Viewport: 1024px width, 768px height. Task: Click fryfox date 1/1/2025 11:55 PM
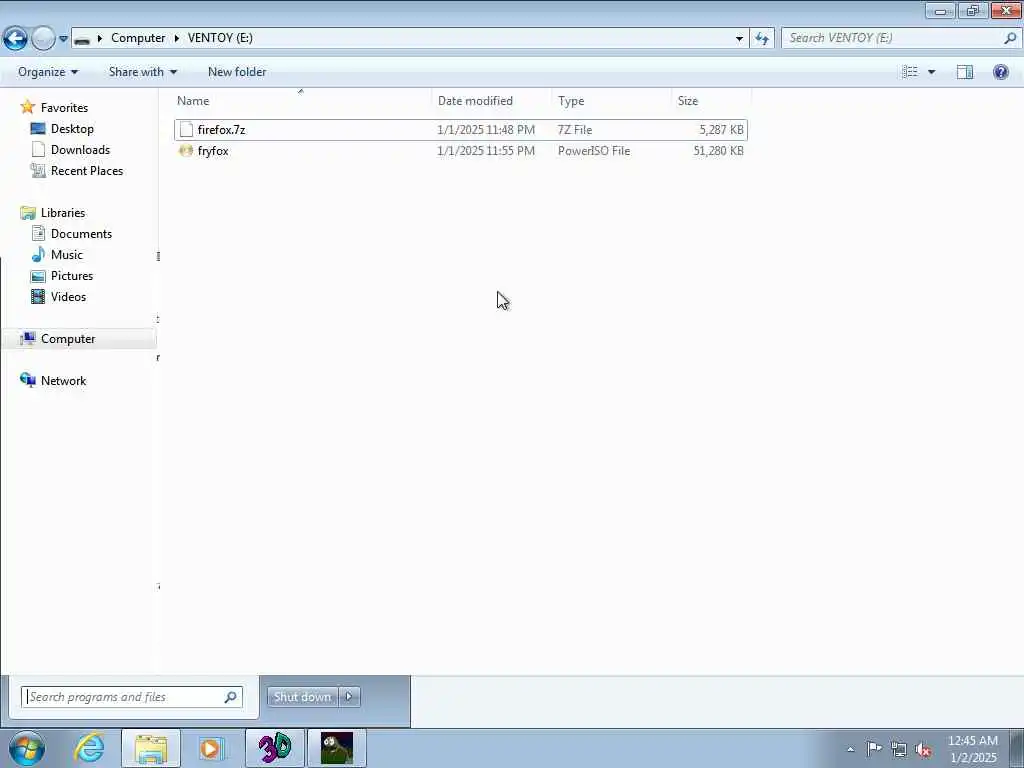(x=486, y=151)
